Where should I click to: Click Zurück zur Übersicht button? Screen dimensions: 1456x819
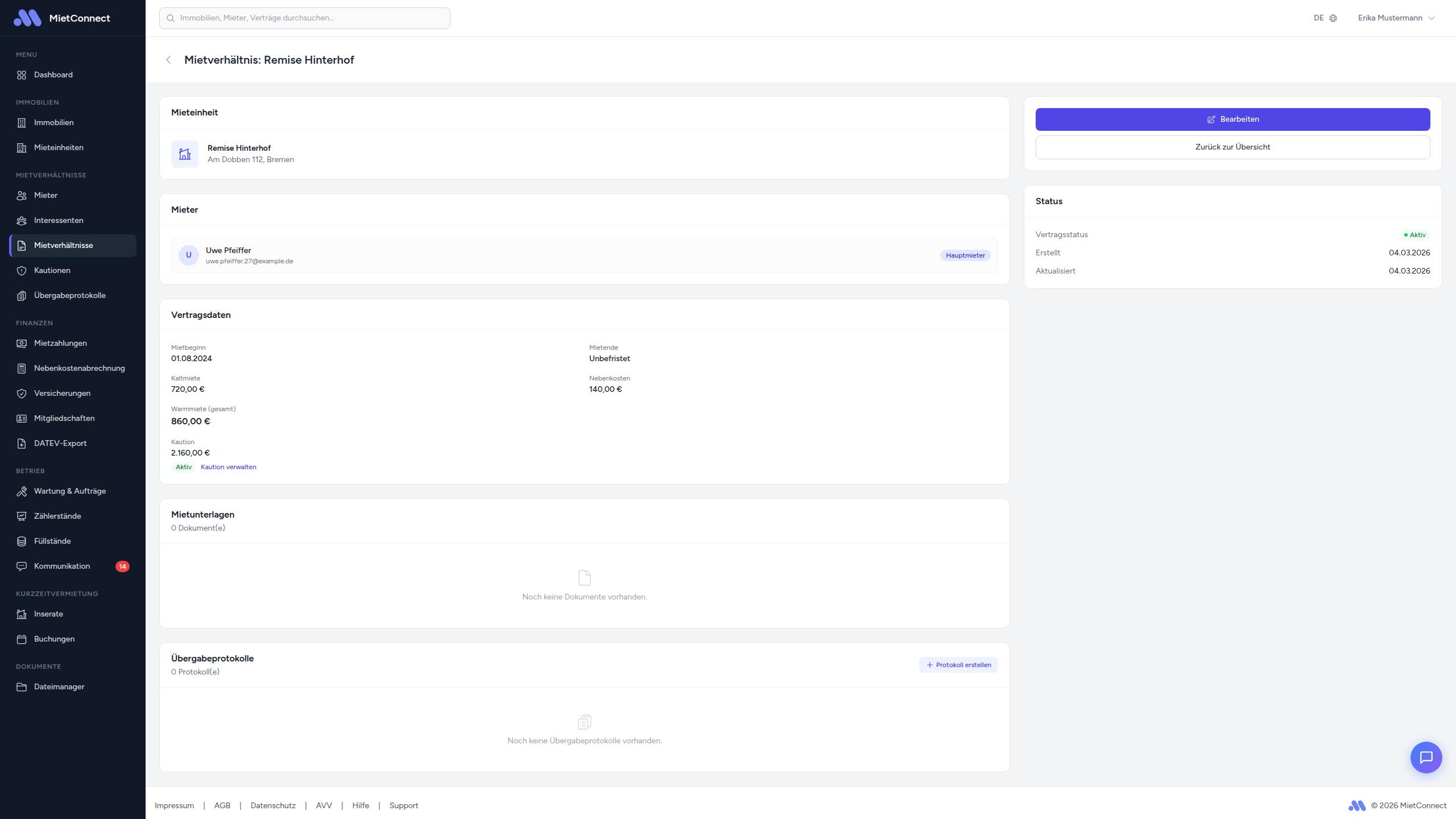(1232, 147)
